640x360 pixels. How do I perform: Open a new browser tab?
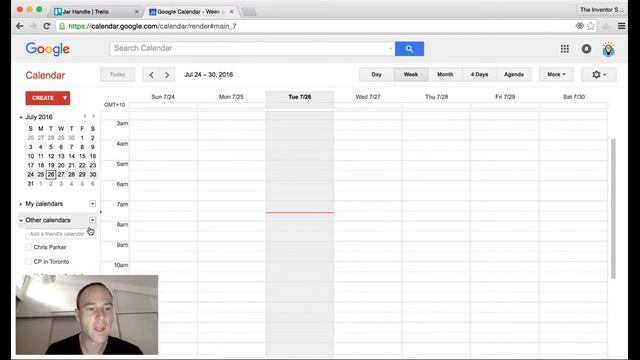[x=248, y=12]
